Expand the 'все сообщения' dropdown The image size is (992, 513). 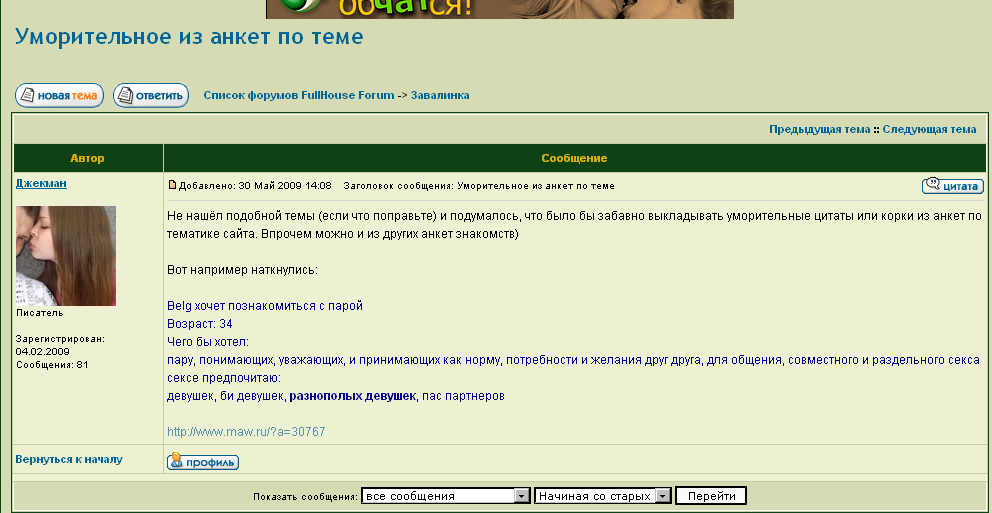[x=445, y=496]
